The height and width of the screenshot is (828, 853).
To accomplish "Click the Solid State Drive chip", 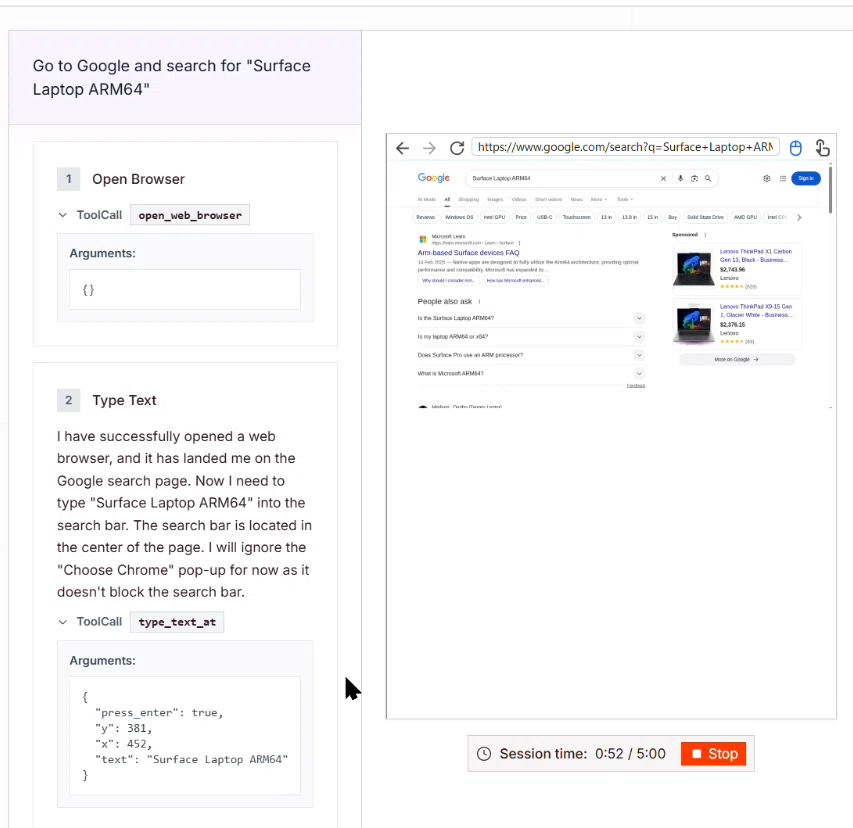I will tap(705, 217).
